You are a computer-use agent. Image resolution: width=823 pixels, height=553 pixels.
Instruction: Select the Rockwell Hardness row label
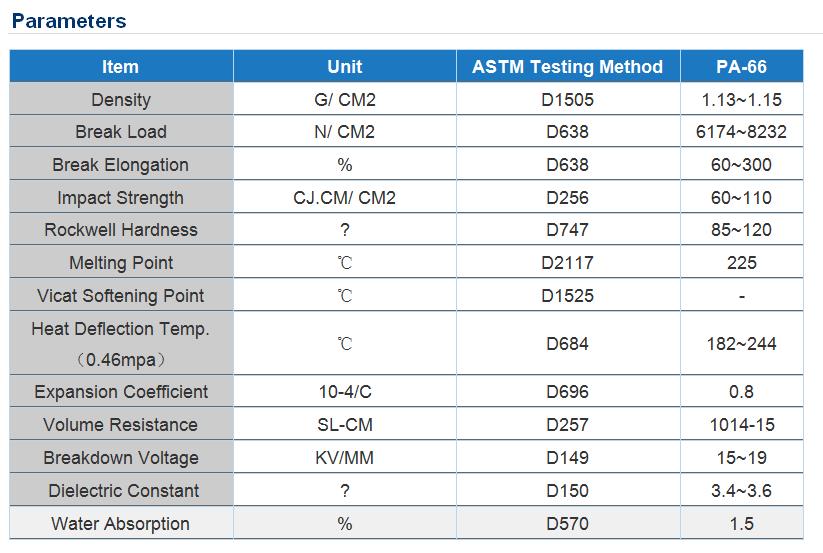click(121, 229)
